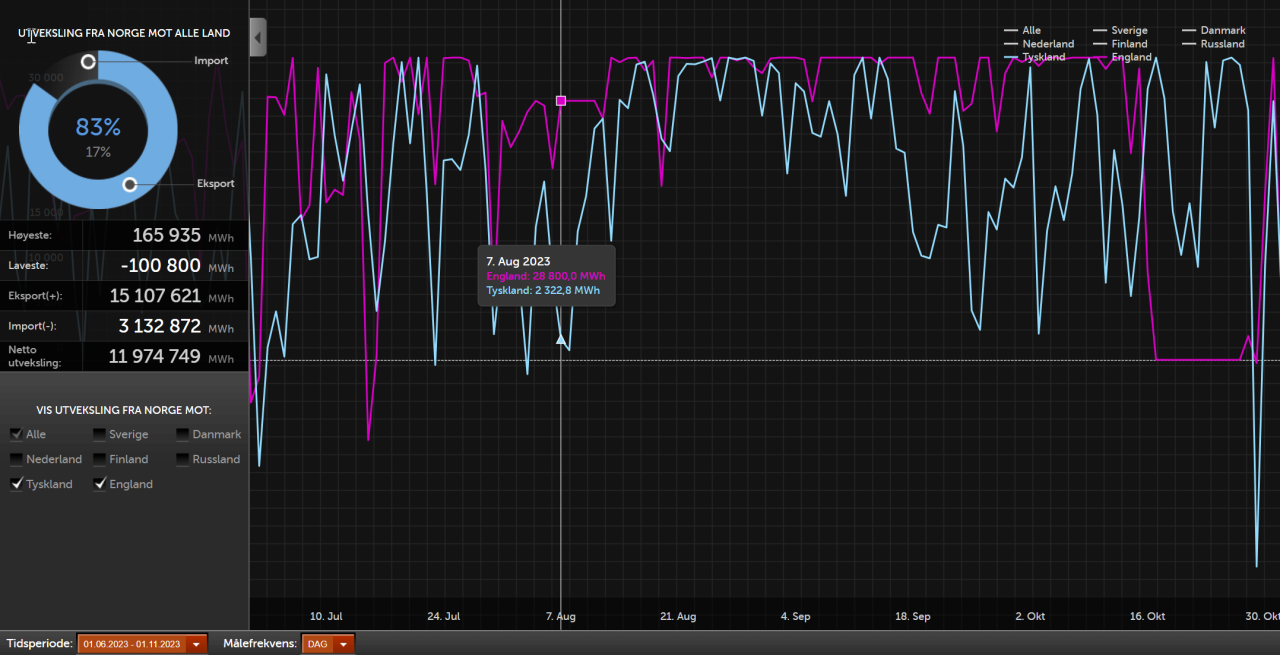Click the Tyskland legend line in the chart

coord(1012,58)
